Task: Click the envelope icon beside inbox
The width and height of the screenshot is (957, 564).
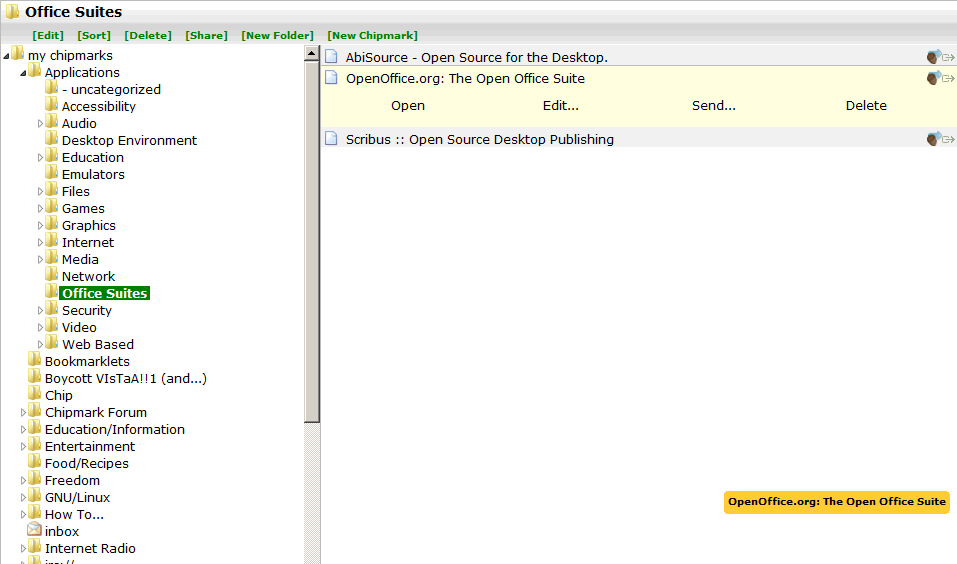Action: point(35,530)
